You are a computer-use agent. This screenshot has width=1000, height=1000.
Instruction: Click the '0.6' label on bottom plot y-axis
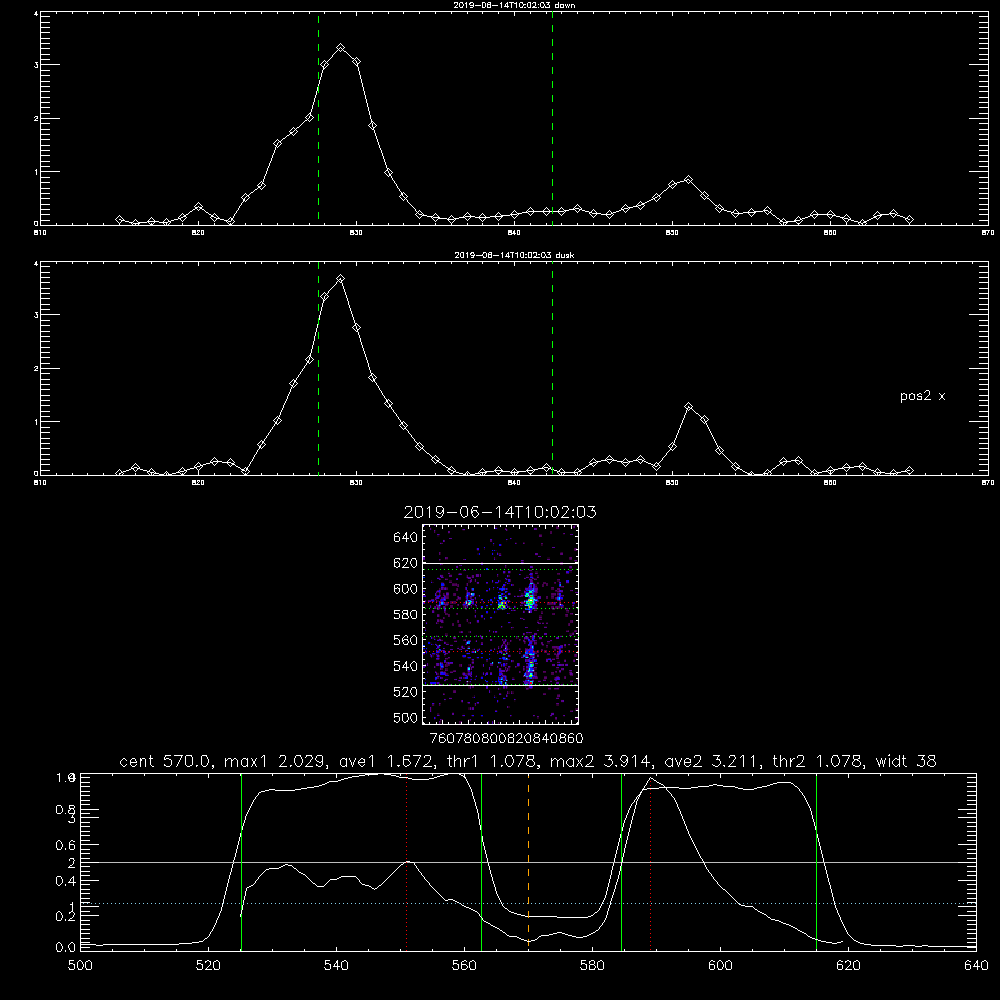(x=65, y=845)
